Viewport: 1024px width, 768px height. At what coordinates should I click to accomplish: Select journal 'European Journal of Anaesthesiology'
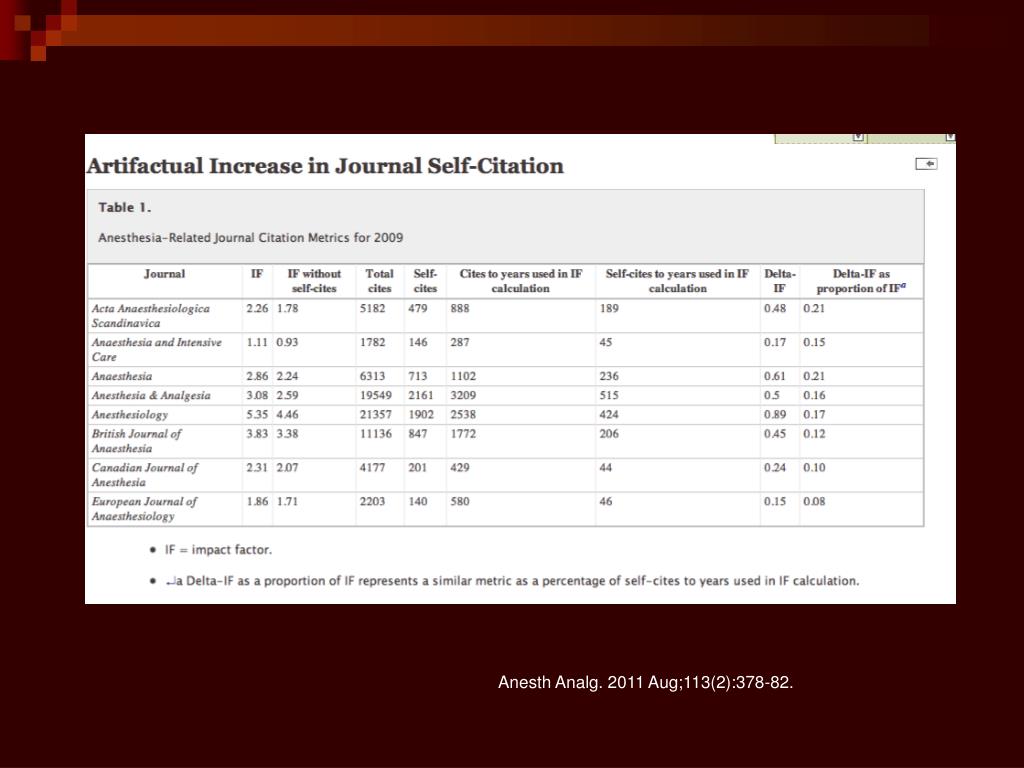(144, 509)
